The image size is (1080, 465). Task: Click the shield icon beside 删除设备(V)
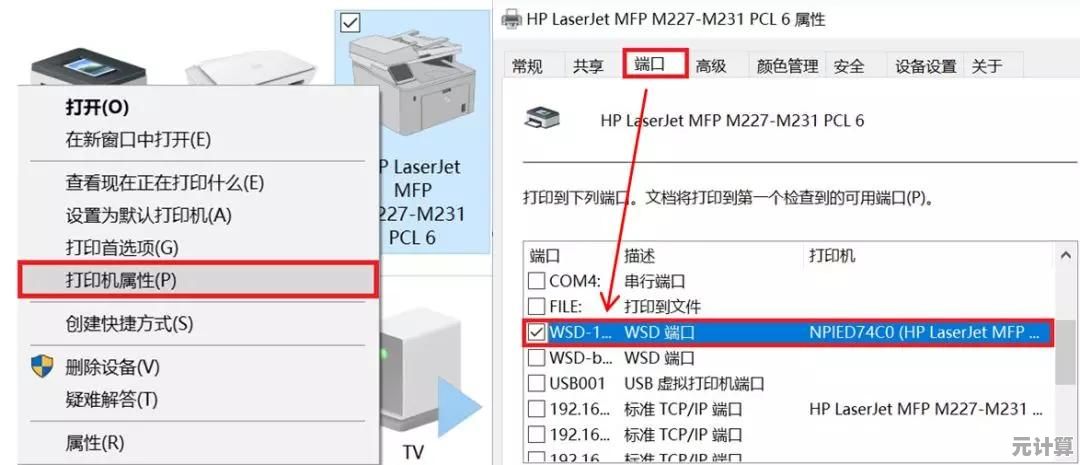point(43,366)
